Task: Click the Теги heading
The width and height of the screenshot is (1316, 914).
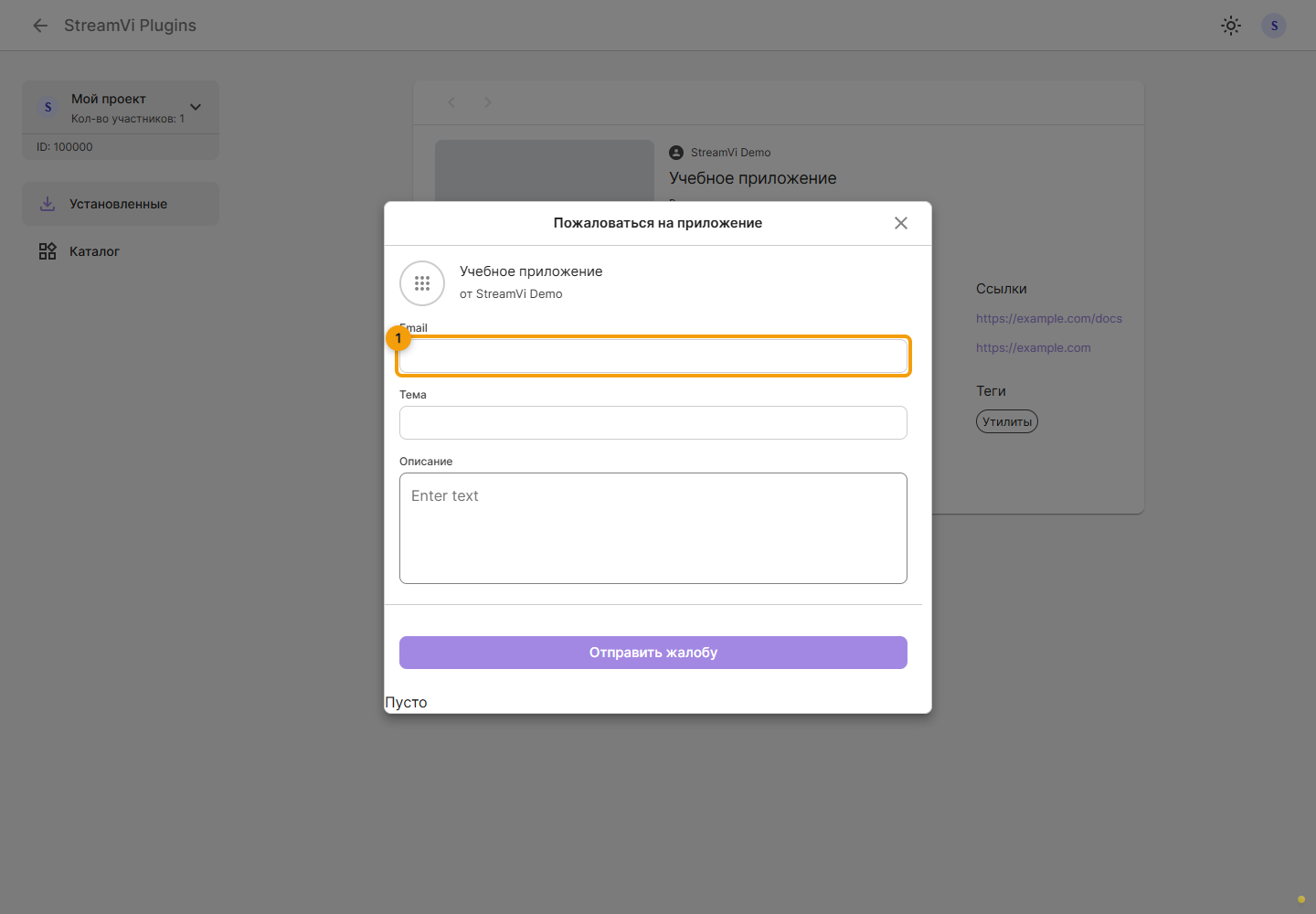Action: tap(991, 391)
